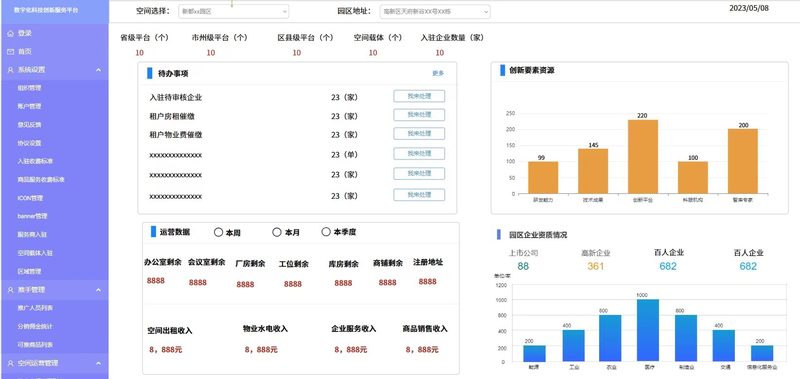Open 商品服务收费标准 in the sidebar
Viewport: 800px width, 379px height.
click(41, 180)
